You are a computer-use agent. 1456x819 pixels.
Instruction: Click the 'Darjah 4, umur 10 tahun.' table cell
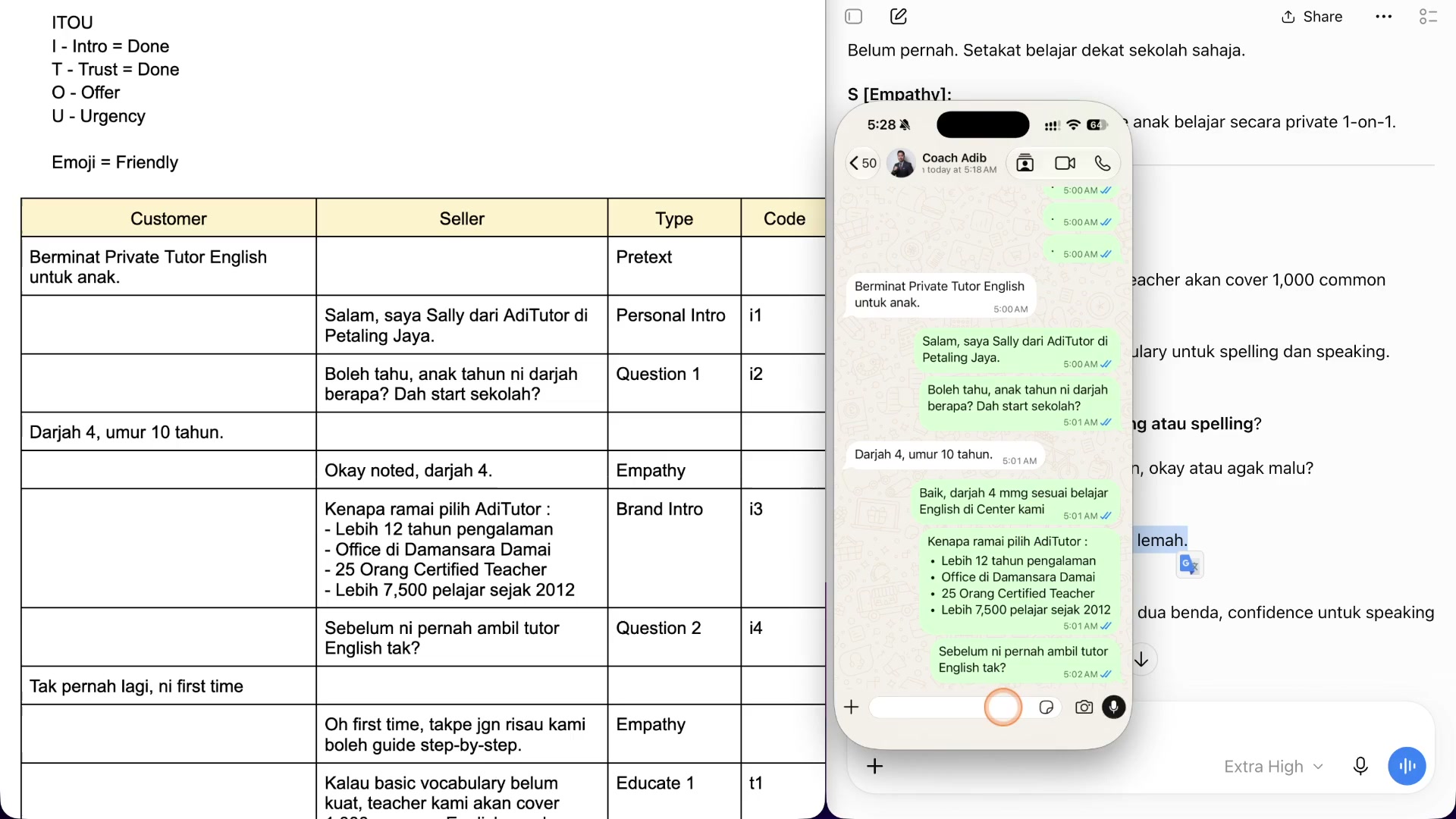coord(168,432)
